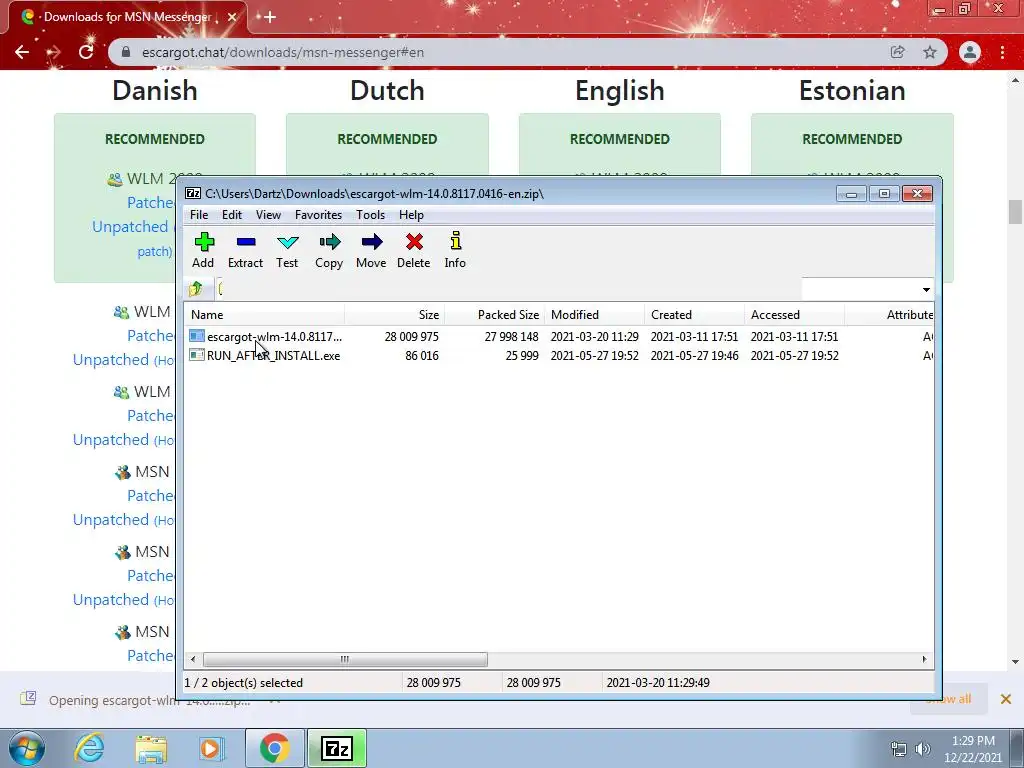This screenshot has height=768, width=1024.
Task: Extract files using the Extract toolbar icon
Action: tap(246, 251)
